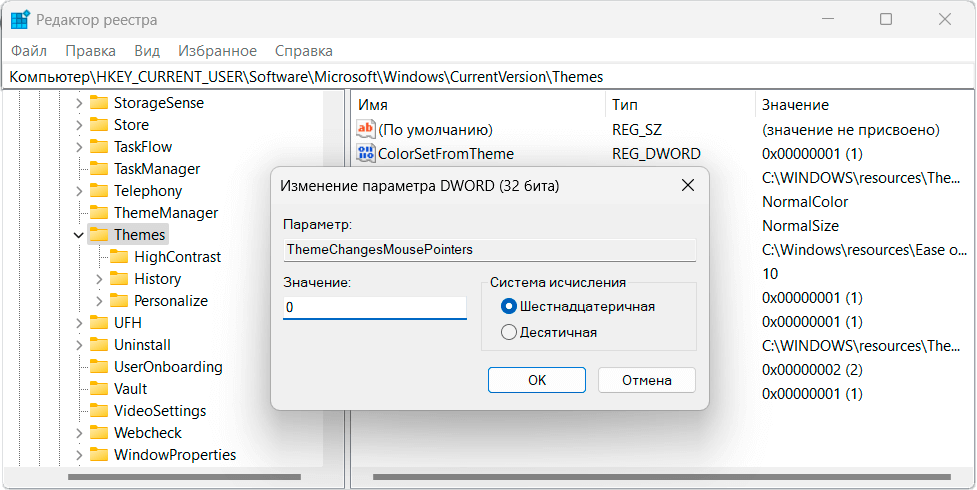Collapse the Themes tree node
The width and height of the screenshot is (977, 490).
(x=79, y=235)
